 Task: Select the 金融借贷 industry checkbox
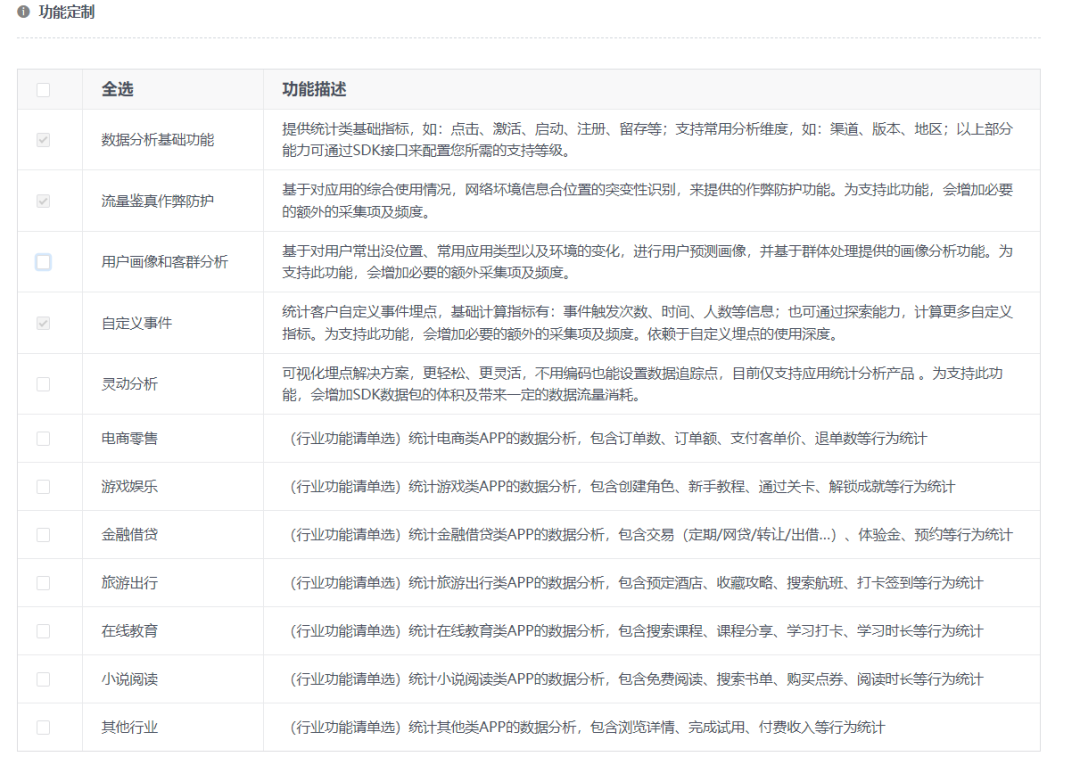point(43,535)
